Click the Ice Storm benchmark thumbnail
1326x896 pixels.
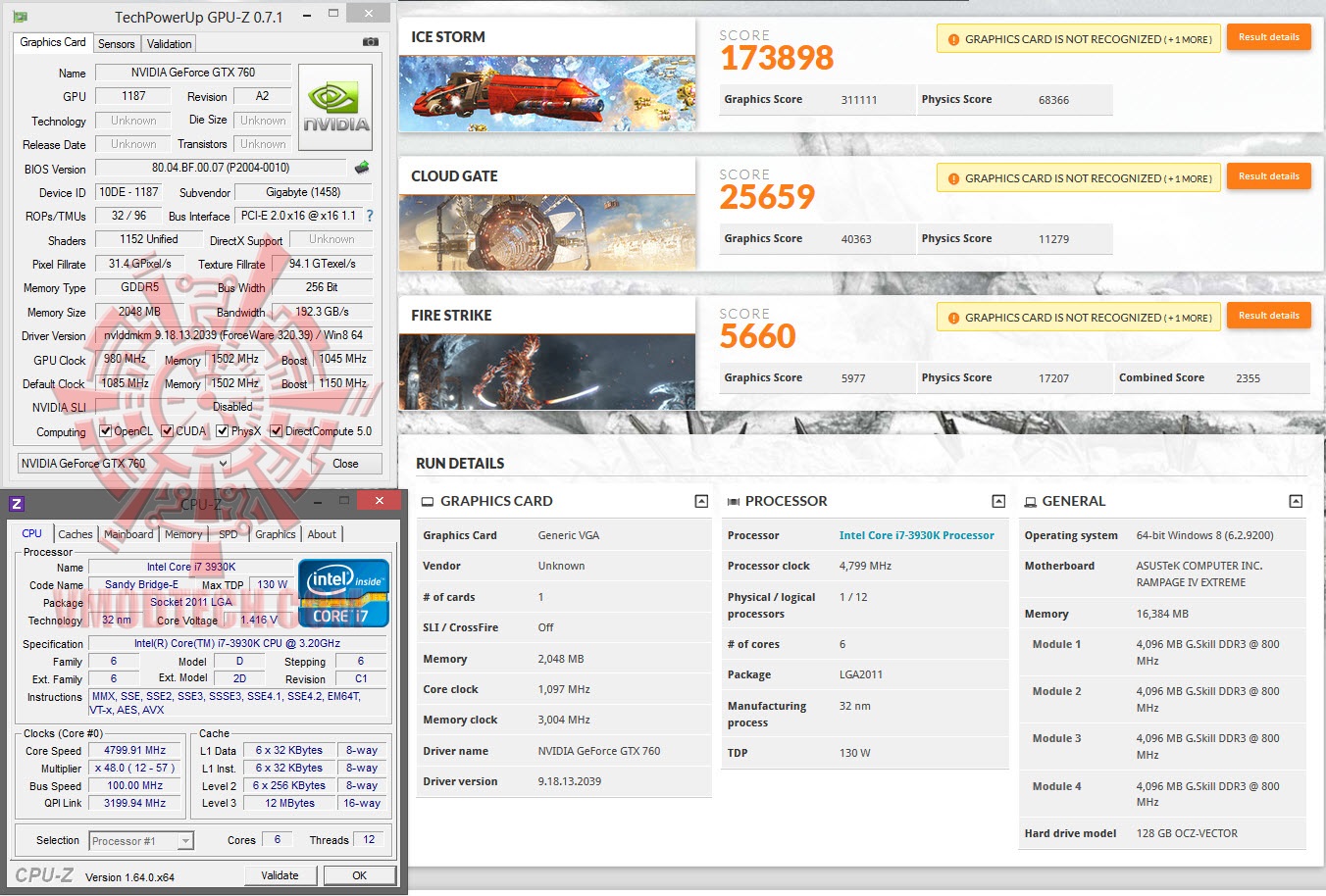coord(547,92)
